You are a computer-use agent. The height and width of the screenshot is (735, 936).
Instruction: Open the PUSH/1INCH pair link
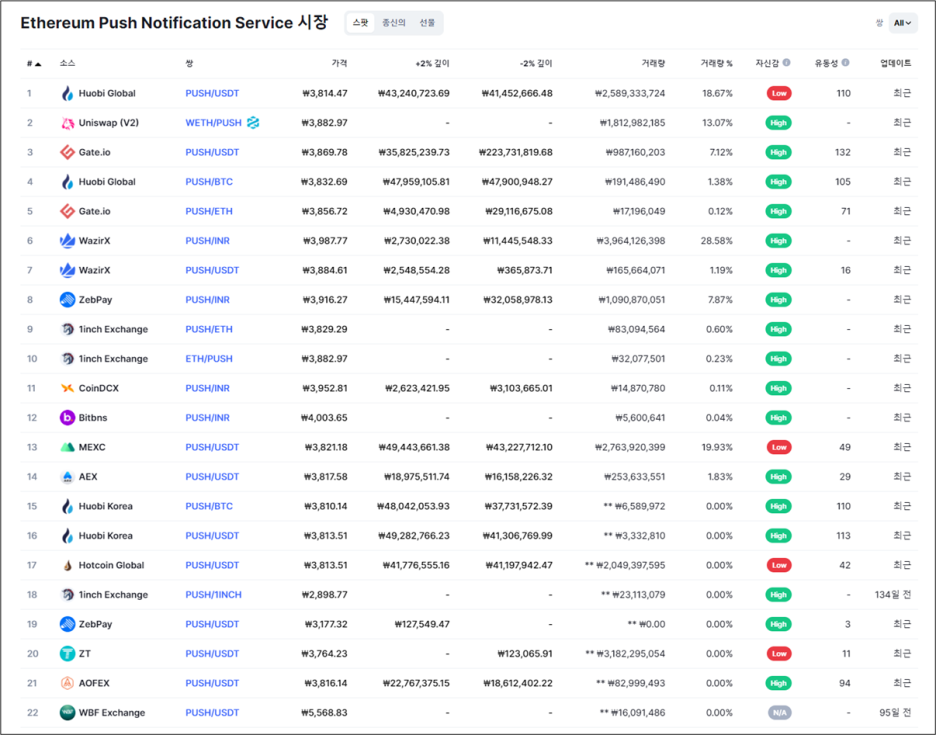(x=213, y=595)
